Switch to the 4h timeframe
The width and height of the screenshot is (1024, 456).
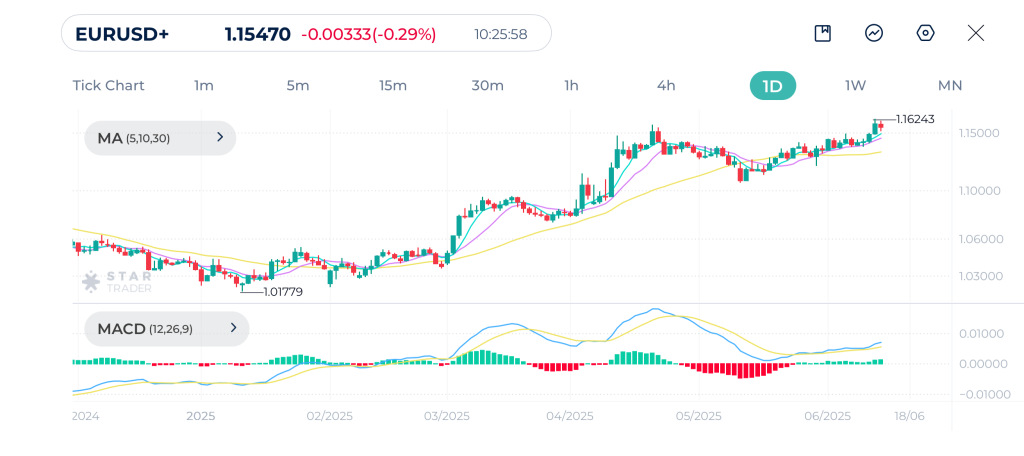click(666, 85)
